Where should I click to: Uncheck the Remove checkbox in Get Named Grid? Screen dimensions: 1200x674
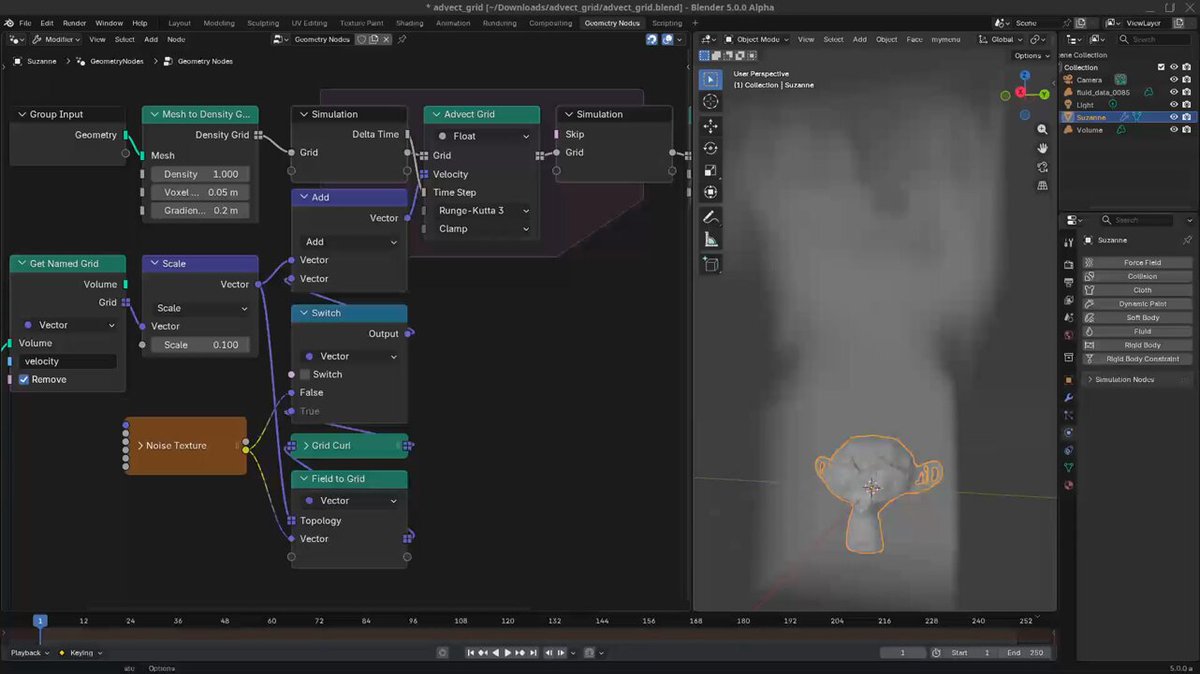(24, 379)
